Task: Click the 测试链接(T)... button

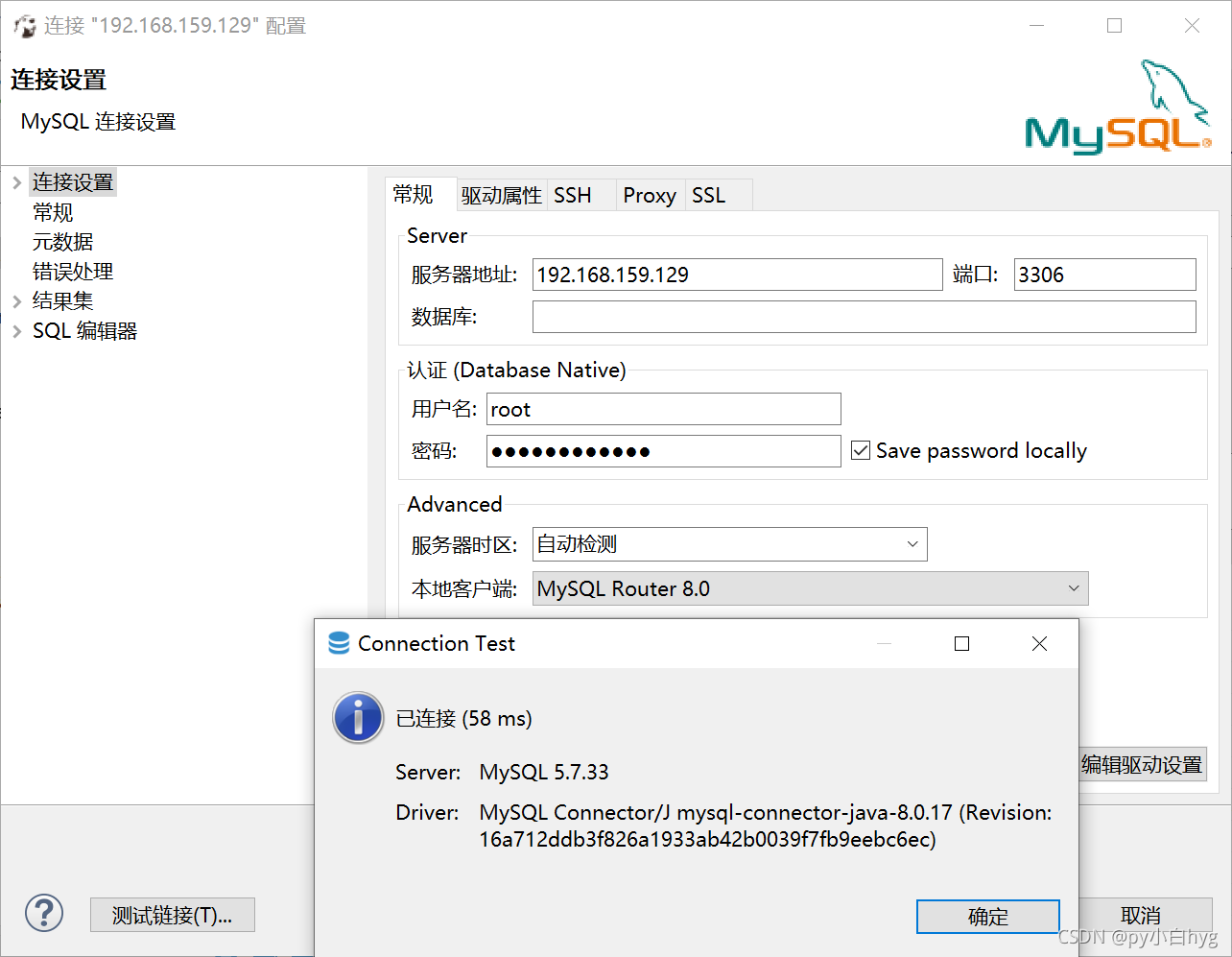Action: (x=173, y=916)
